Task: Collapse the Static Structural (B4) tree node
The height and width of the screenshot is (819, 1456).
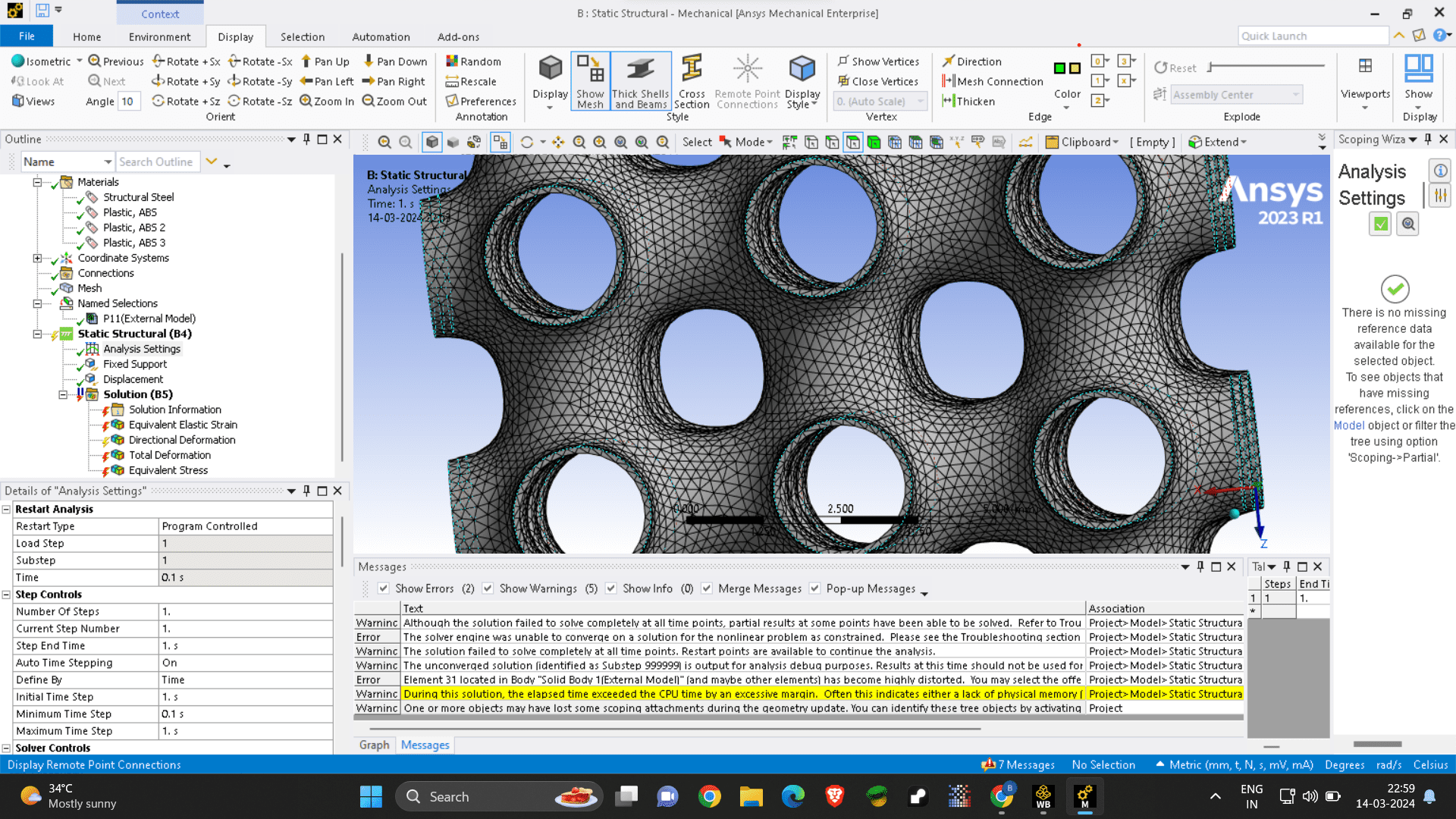Action: 37,334
